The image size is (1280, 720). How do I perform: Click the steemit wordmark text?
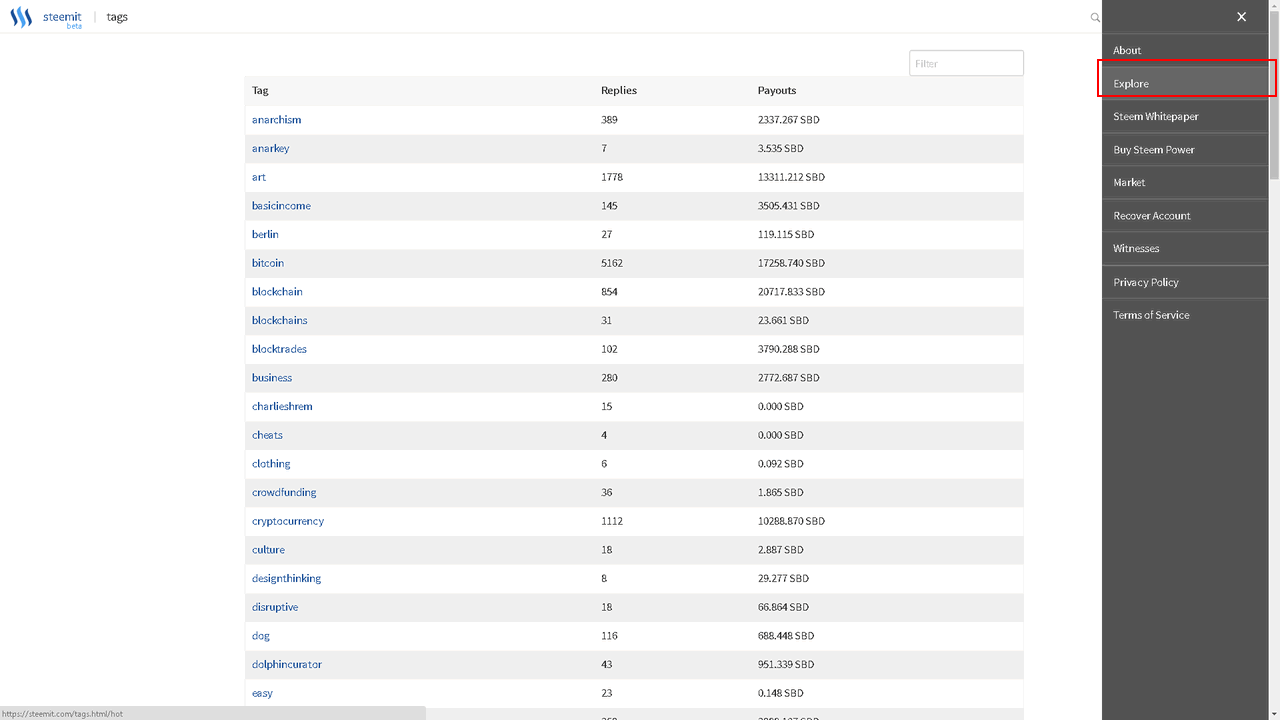[62, 16]
